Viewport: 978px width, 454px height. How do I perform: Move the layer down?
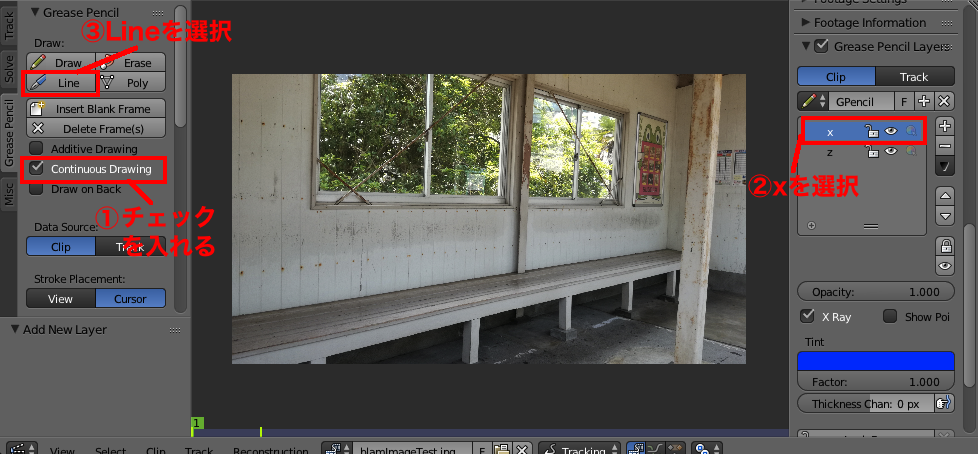(x=946, y=216)
